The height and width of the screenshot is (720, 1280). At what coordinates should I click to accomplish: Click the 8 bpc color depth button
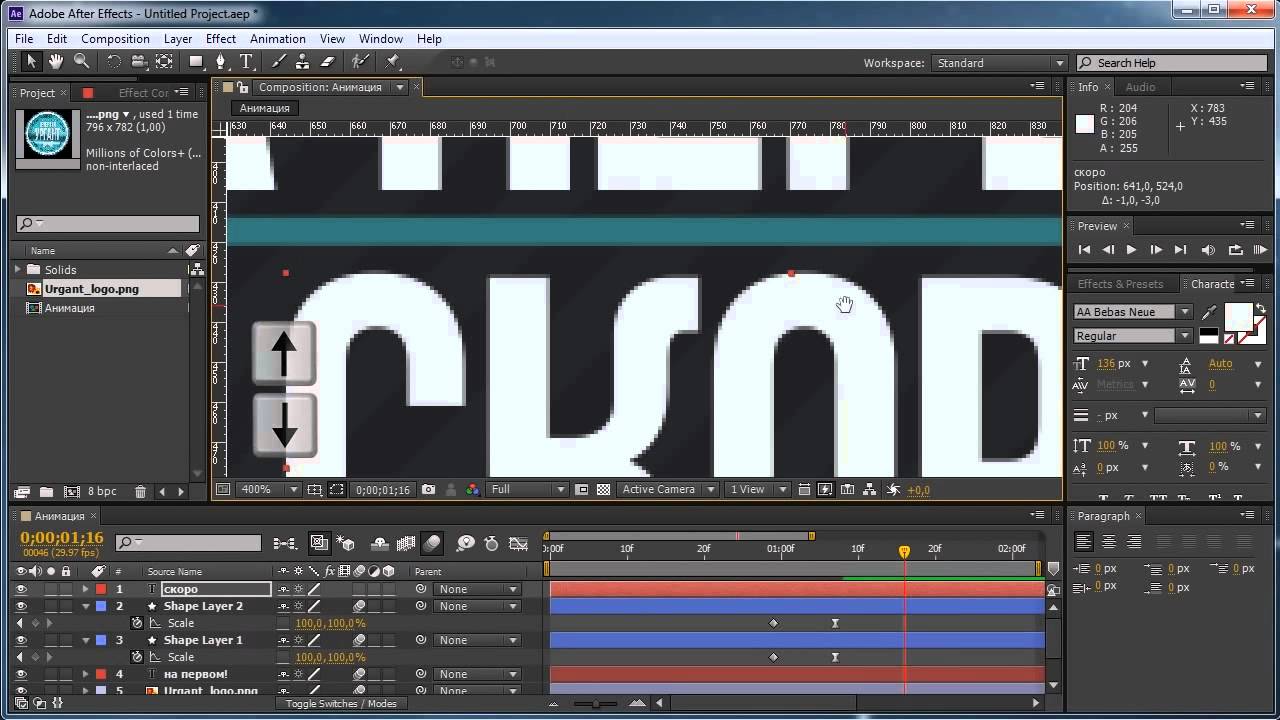point(102,492)
